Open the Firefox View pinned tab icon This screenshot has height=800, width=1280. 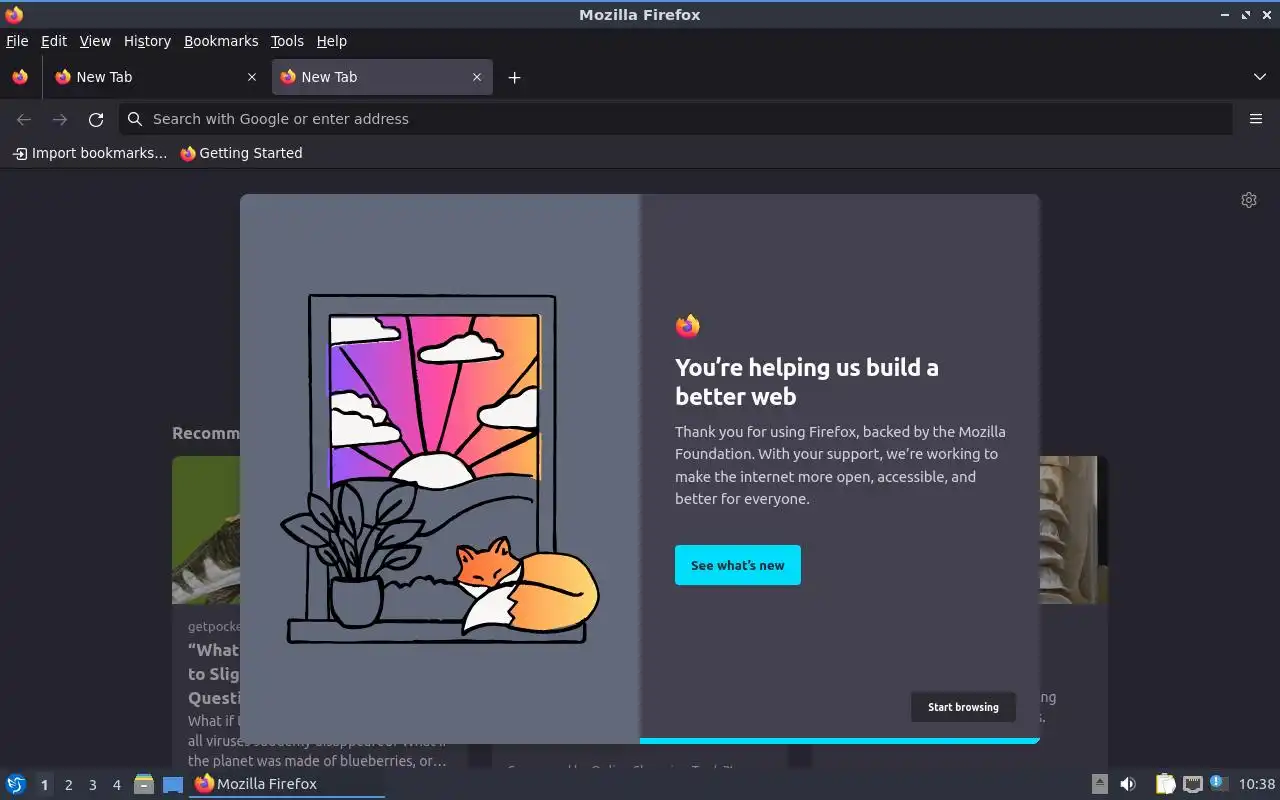click(20, 77)
